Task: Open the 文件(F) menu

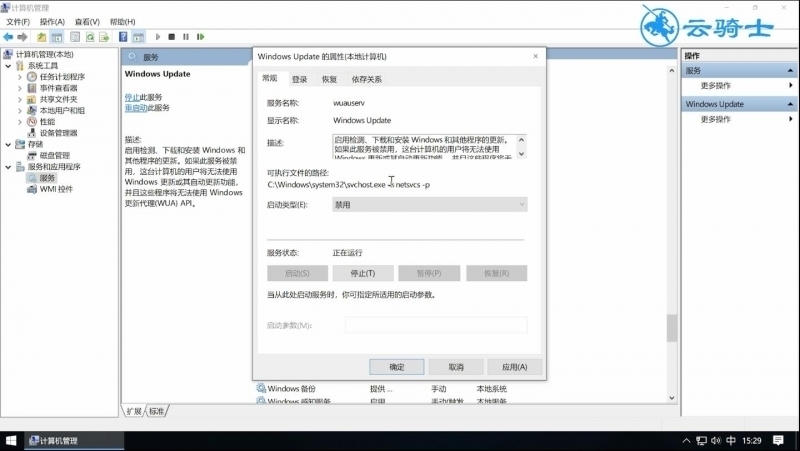Action: tap(18, 22)
